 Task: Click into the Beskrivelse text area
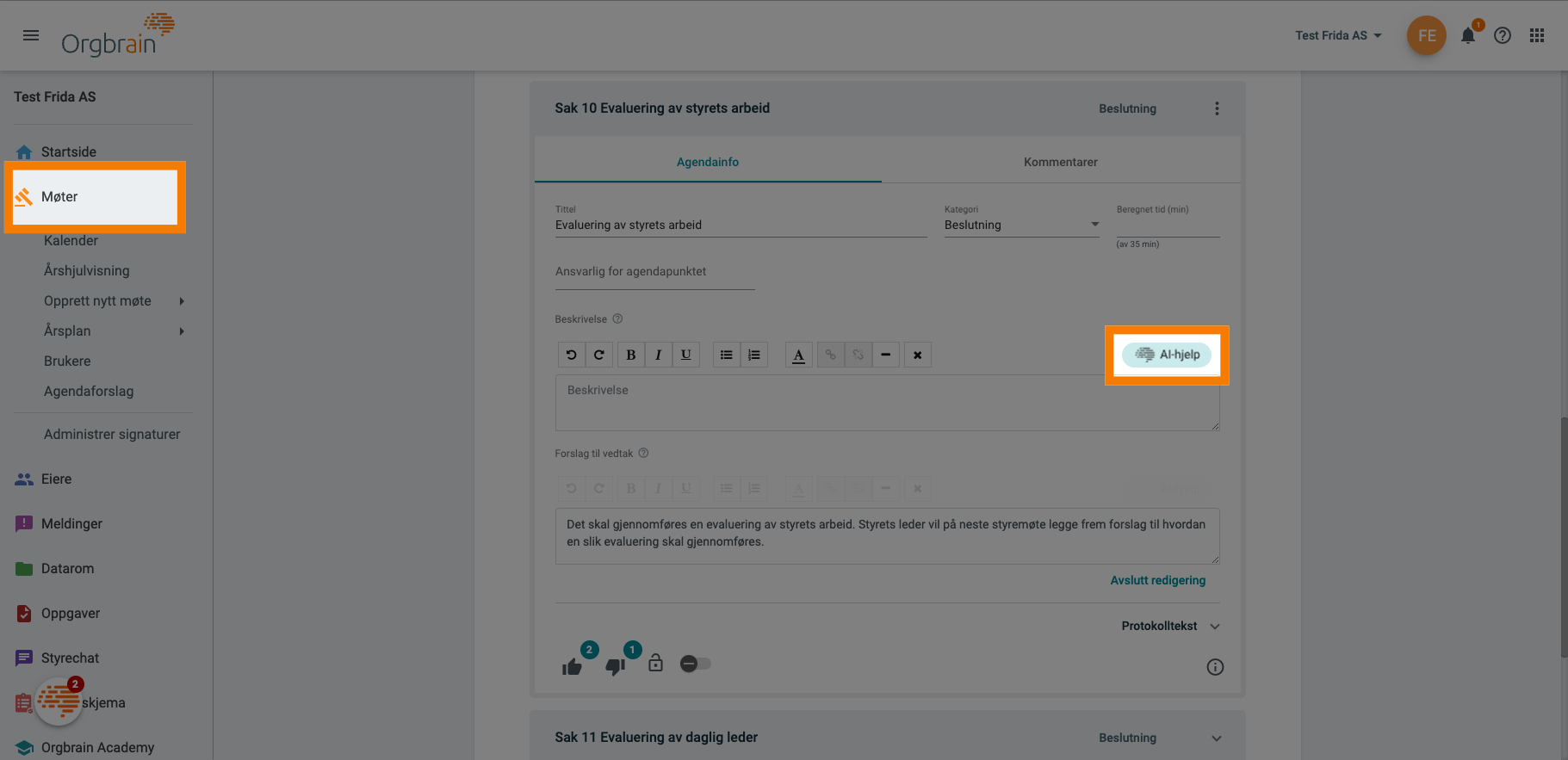point(887,403)
